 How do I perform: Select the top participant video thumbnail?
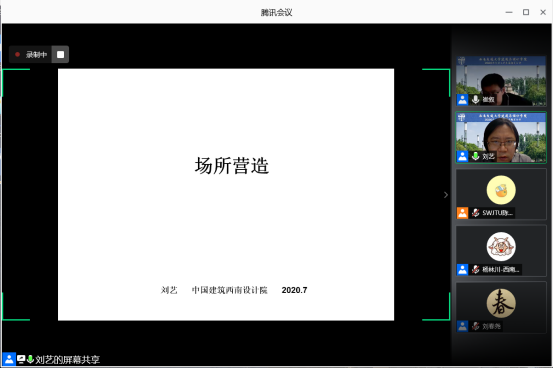tap(501, 81)
